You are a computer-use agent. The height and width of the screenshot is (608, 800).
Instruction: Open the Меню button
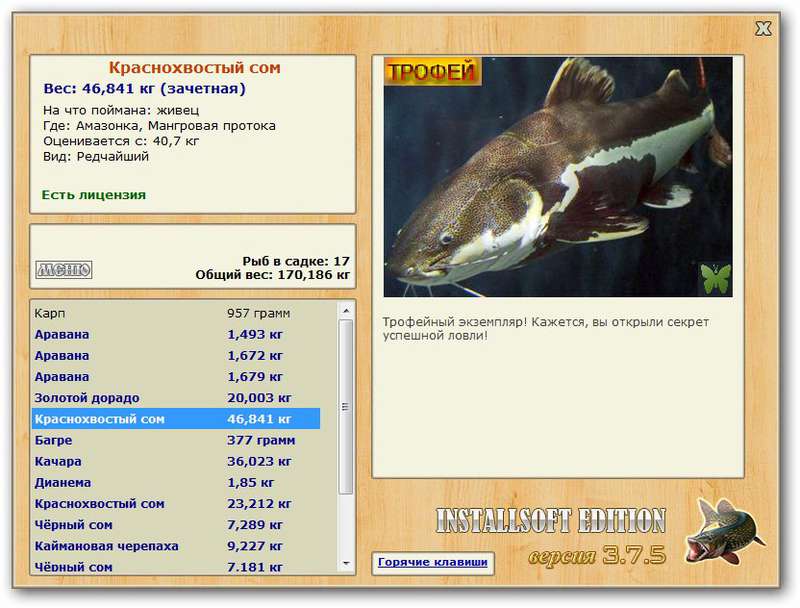64,269
